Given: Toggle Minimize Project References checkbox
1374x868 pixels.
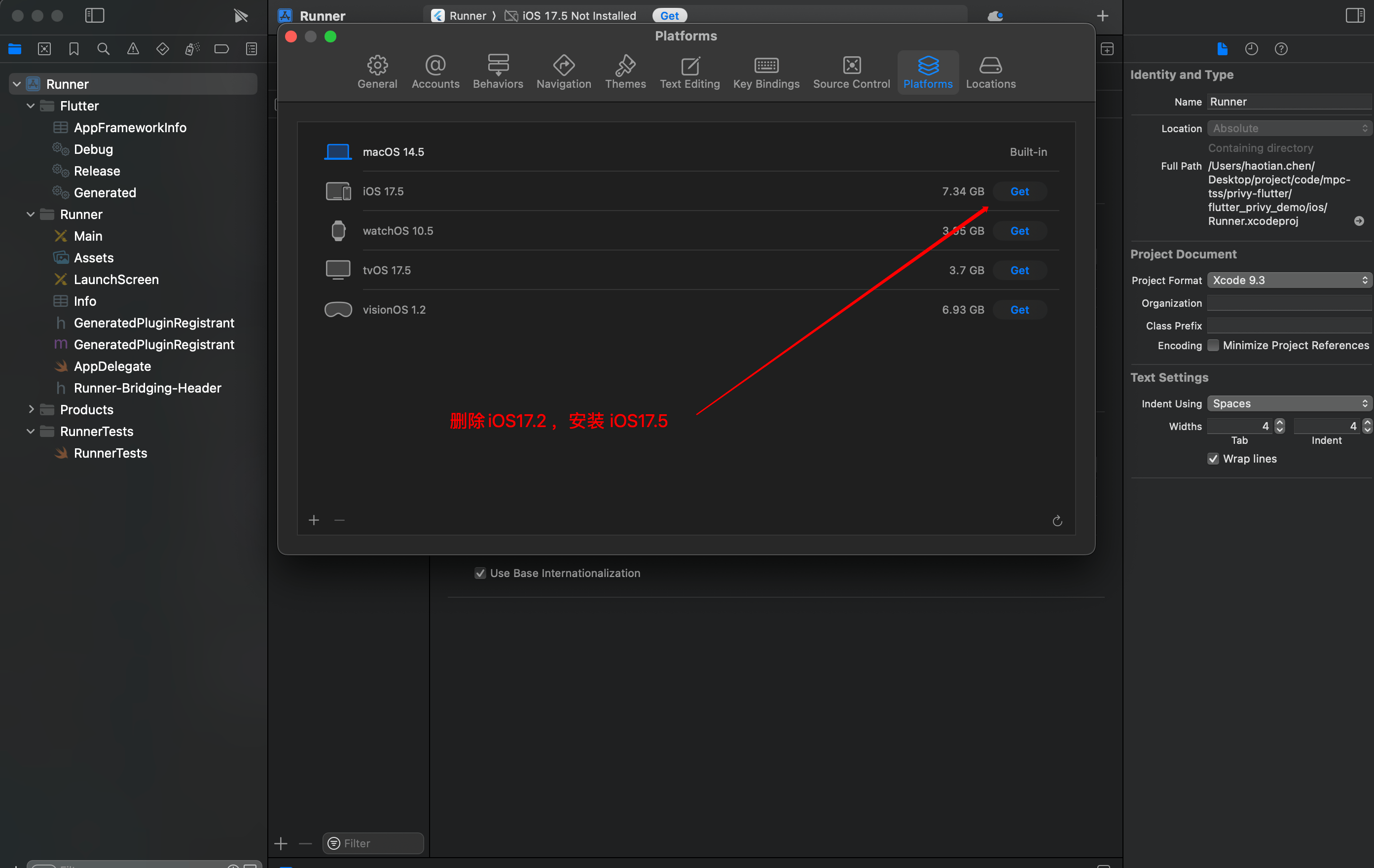Looking at the screenshot, I should point(1213,345).
